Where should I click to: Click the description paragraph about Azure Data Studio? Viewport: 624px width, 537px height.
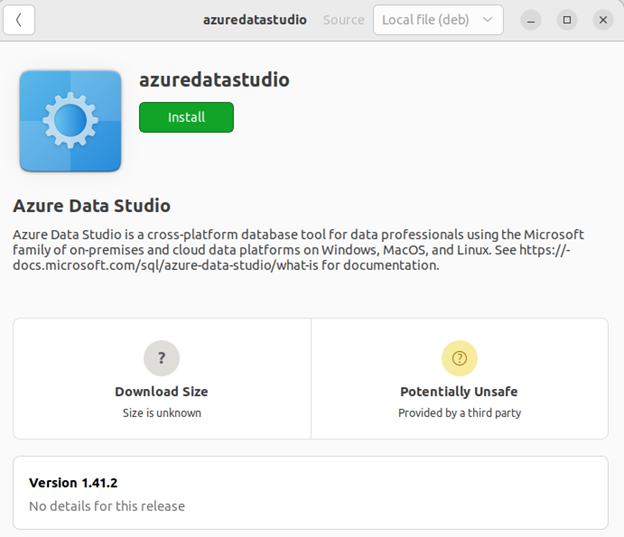tap(298, 250)
